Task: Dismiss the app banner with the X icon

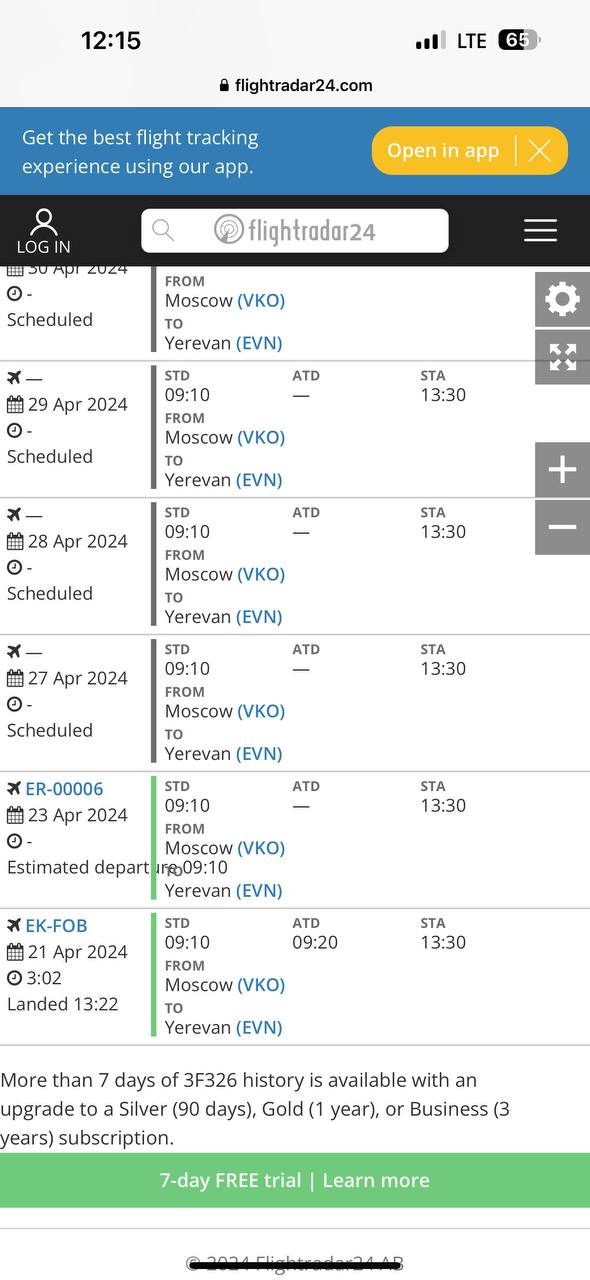Action: pos(540,151)
